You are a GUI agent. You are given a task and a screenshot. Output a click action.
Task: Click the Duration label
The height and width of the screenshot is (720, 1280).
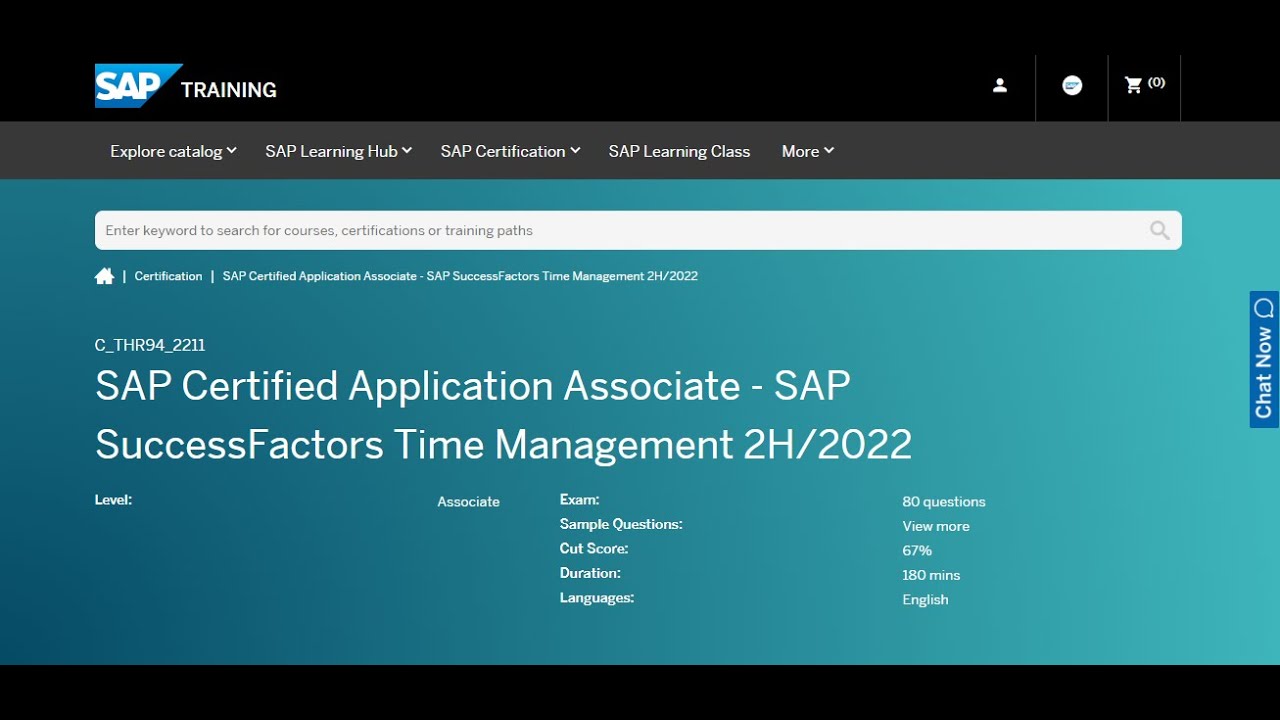tap(590, 573)
